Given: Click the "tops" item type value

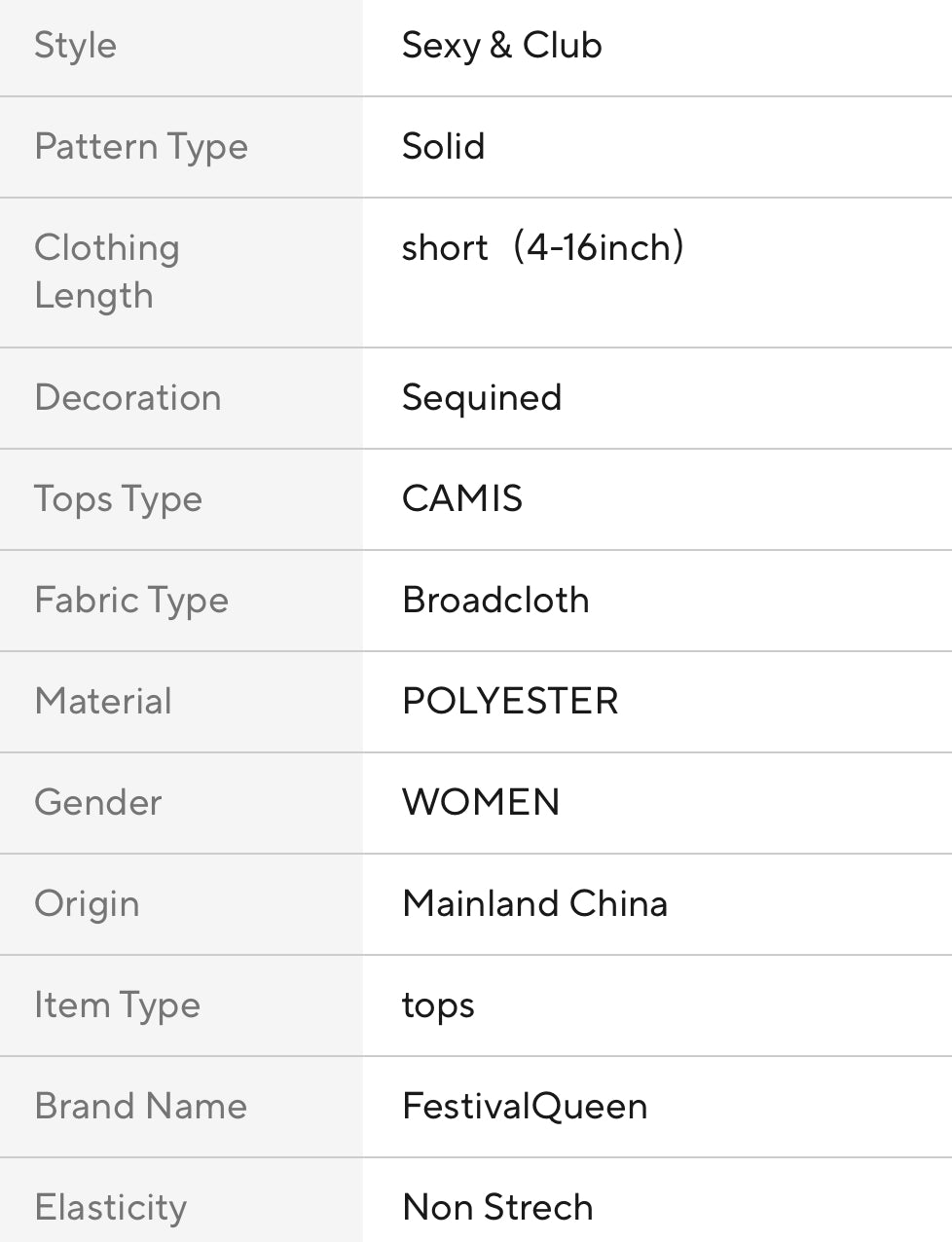Looking at the screenshot, I should (x=438, y=1005).
